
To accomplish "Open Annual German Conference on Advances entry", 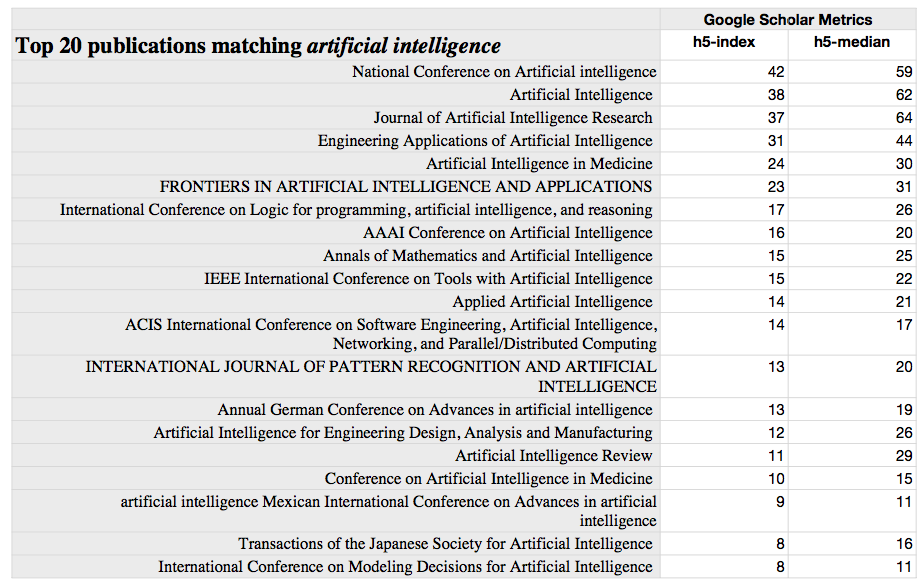I will (x=435, y=410).
